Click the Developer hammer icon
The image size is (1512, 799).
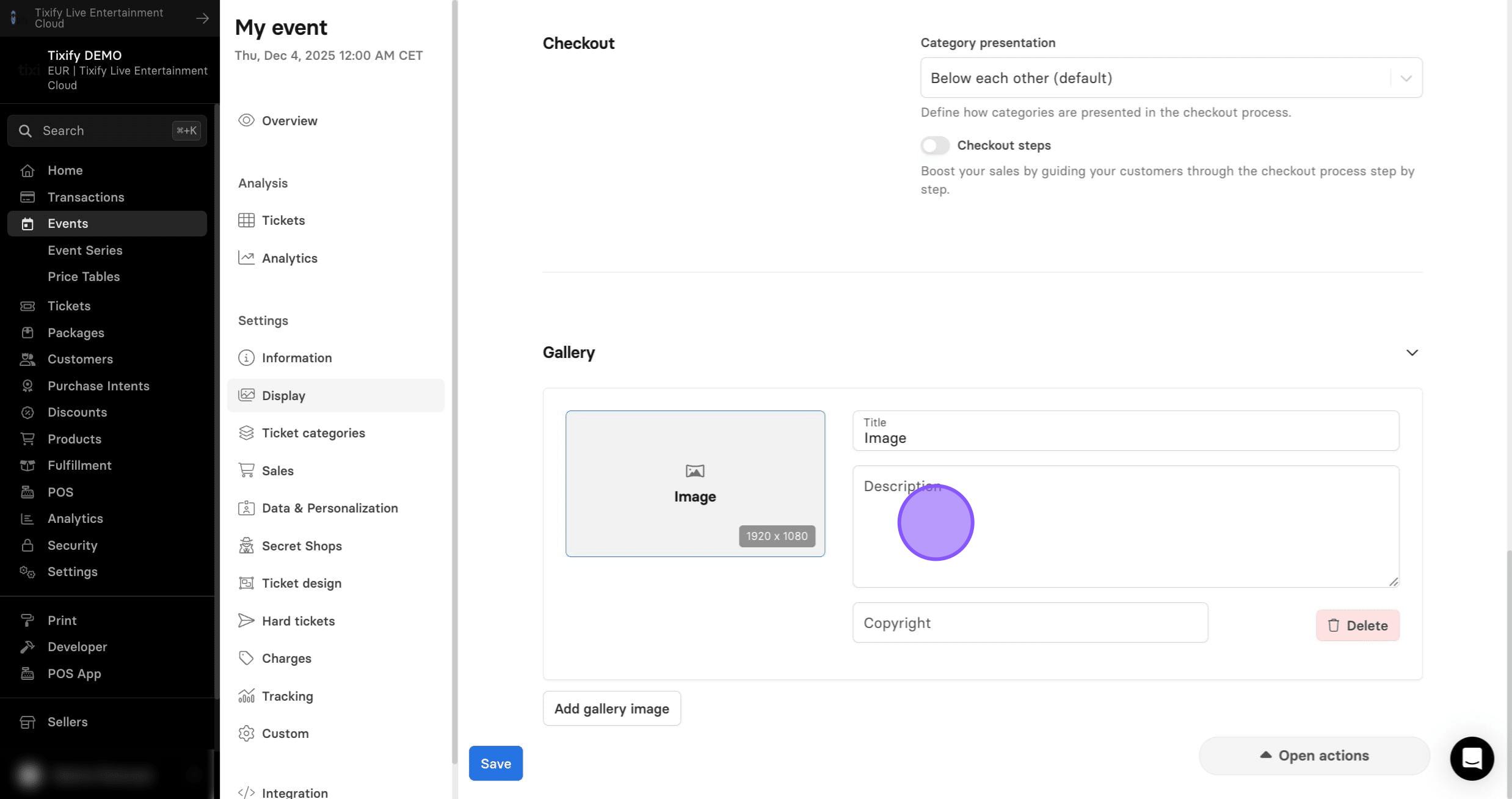[27, 647]
